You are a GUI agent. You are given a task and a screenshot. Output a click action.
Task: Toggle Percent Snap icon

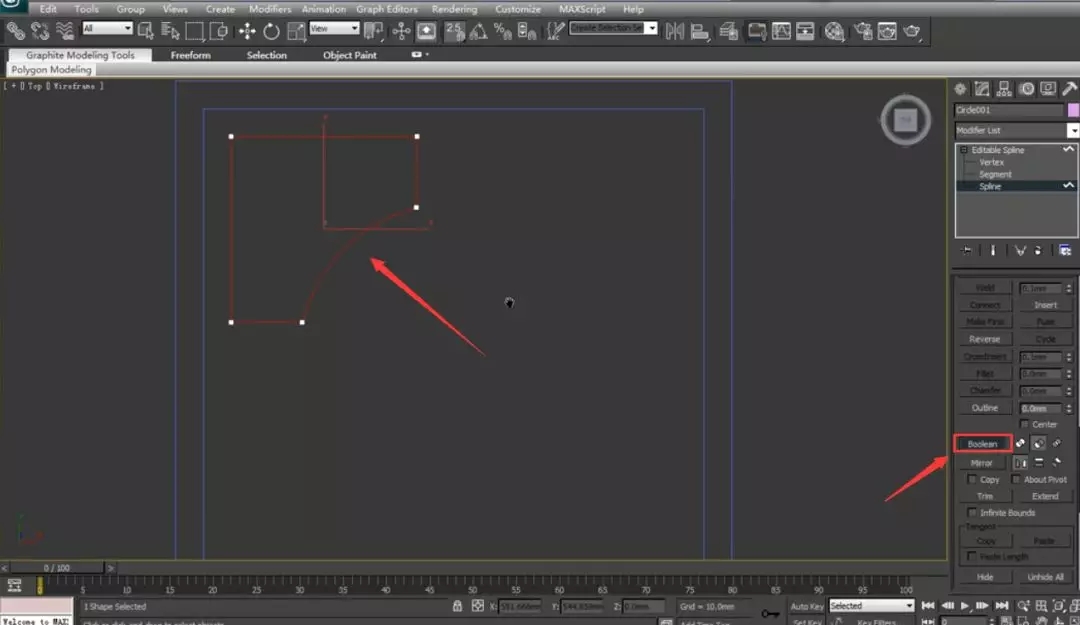(x=503, y=31)
